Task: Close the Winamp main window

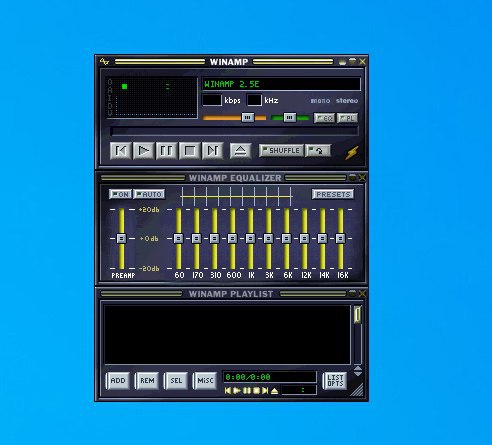Action: (362, 62)
